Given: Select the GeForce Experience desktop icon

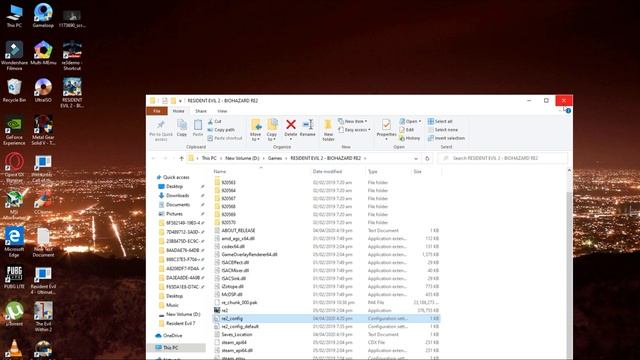Looking at the screenshot, I should click(14, 131).
